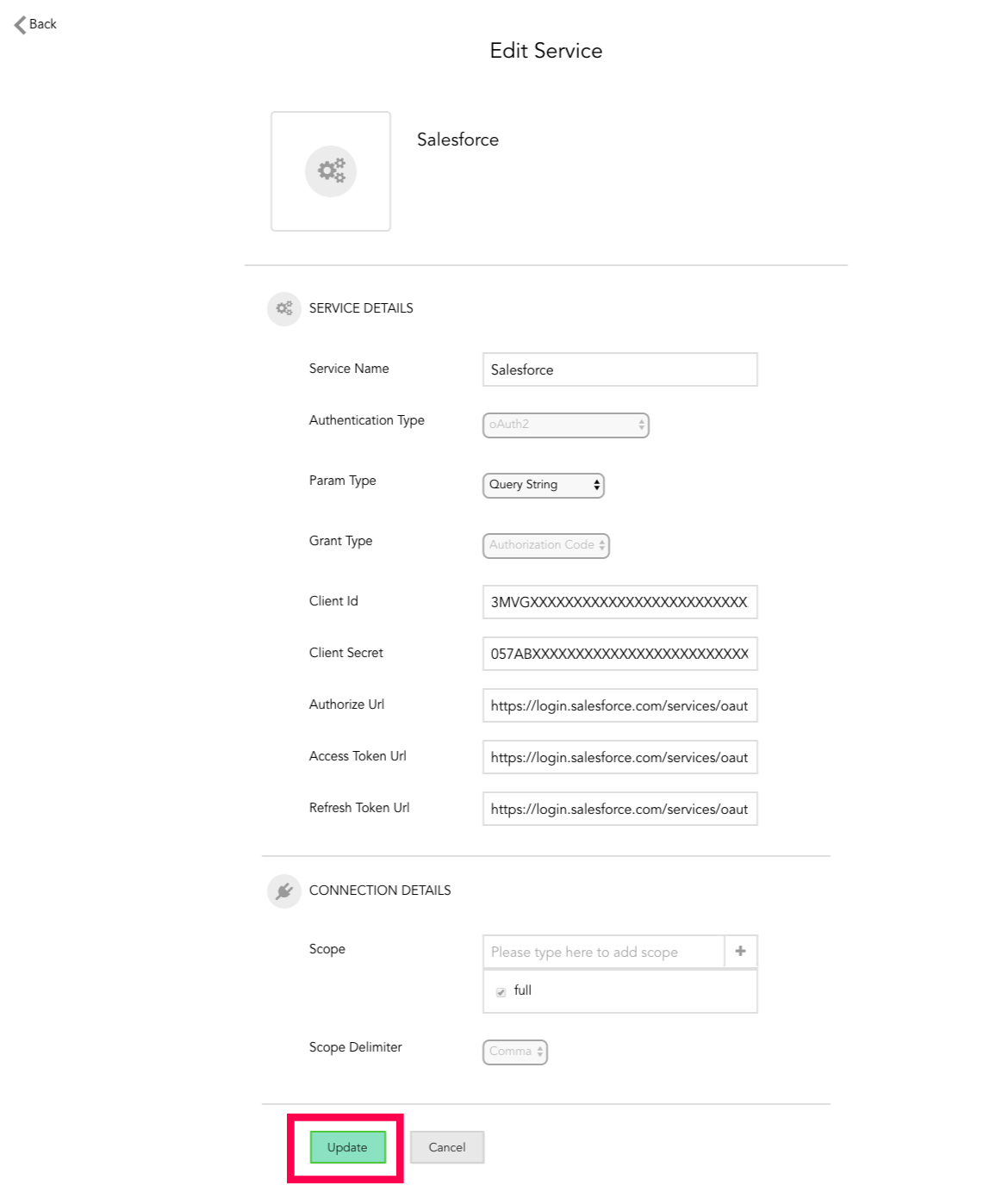
Task: Click the Refresh Token Url field
Action: click(619, 809)
